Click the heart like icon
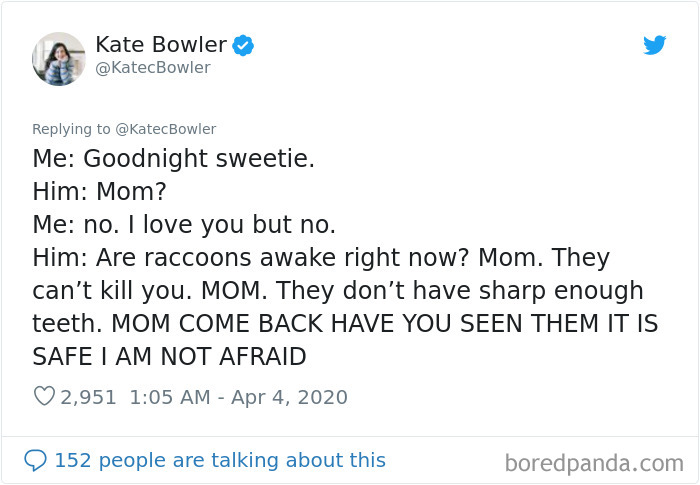Viewport: 700px width, 485px height. point(44,397)
